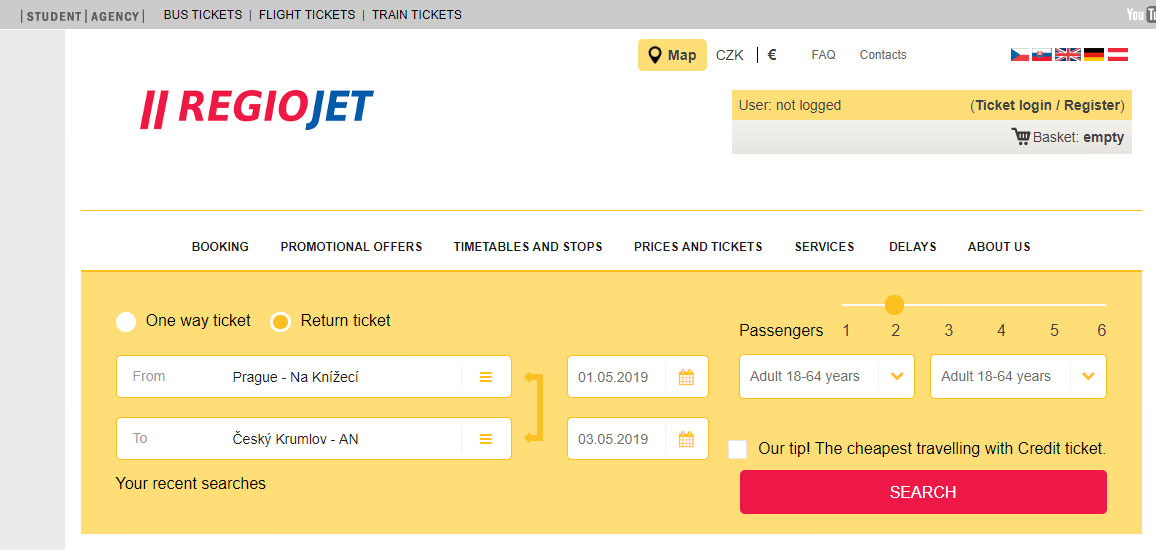
Task: Click the Ticket login link
Action: pyautogui.click(x=1013, y=105)
